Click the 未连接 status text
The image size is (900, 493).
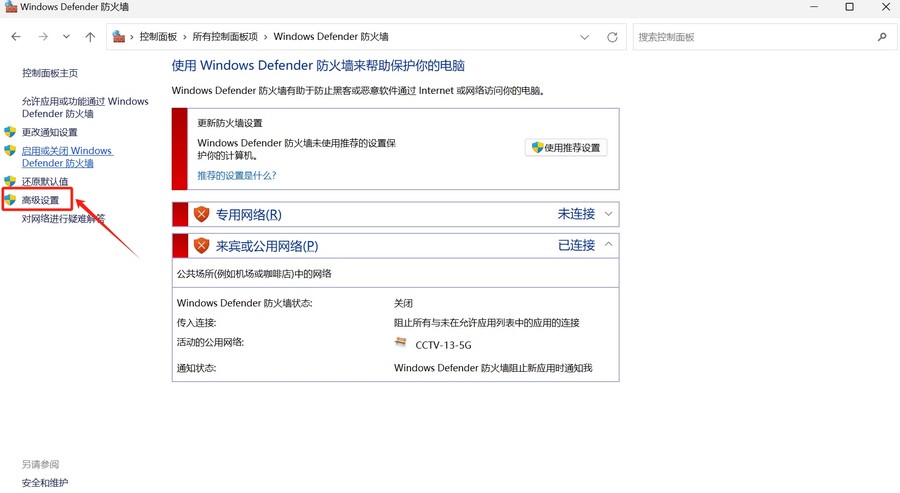[576, 214]
